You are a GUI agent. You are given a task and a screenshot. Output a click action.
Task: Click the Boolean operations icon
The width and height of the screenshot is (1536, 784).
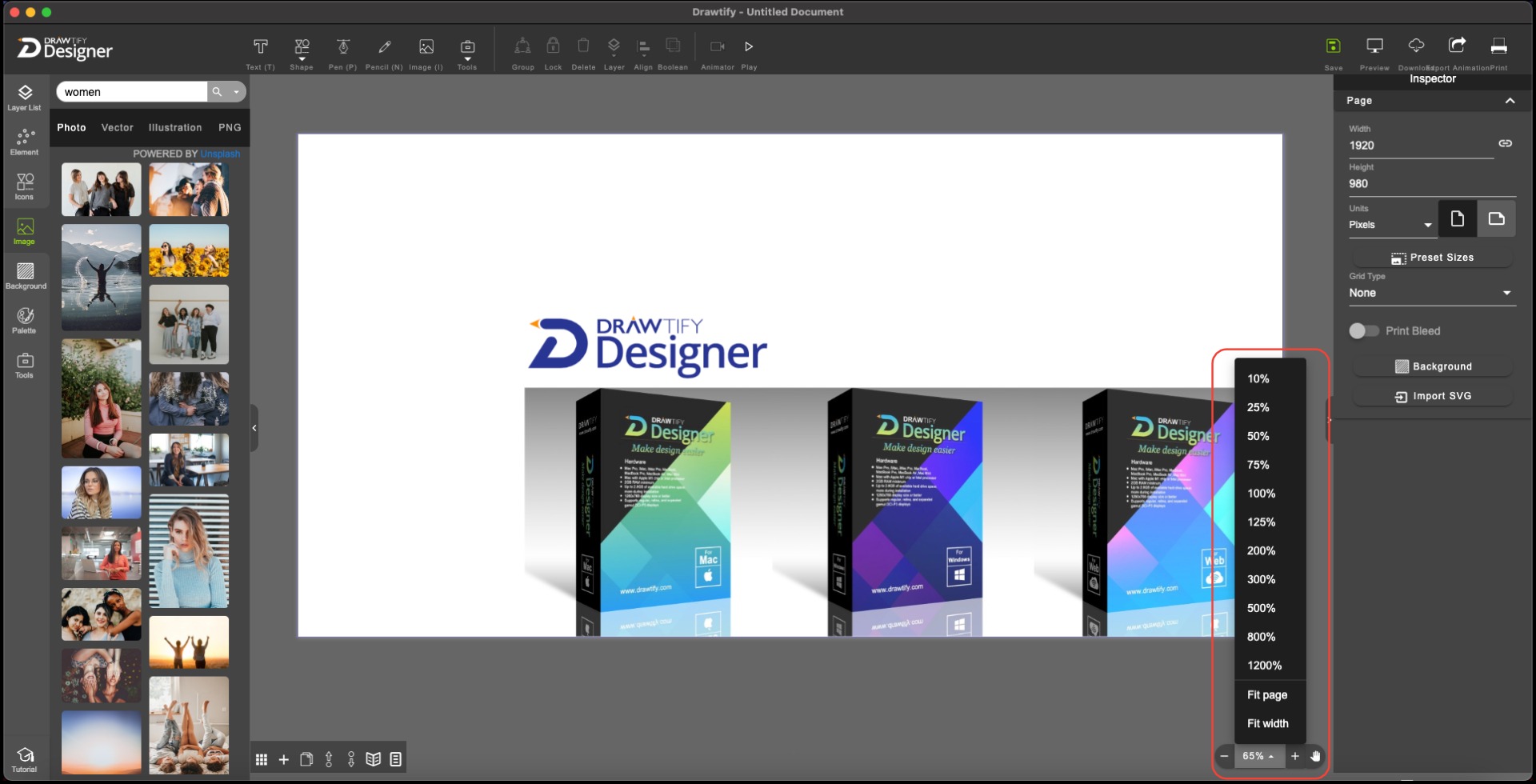pyautogui.click(x=673, y=53)
